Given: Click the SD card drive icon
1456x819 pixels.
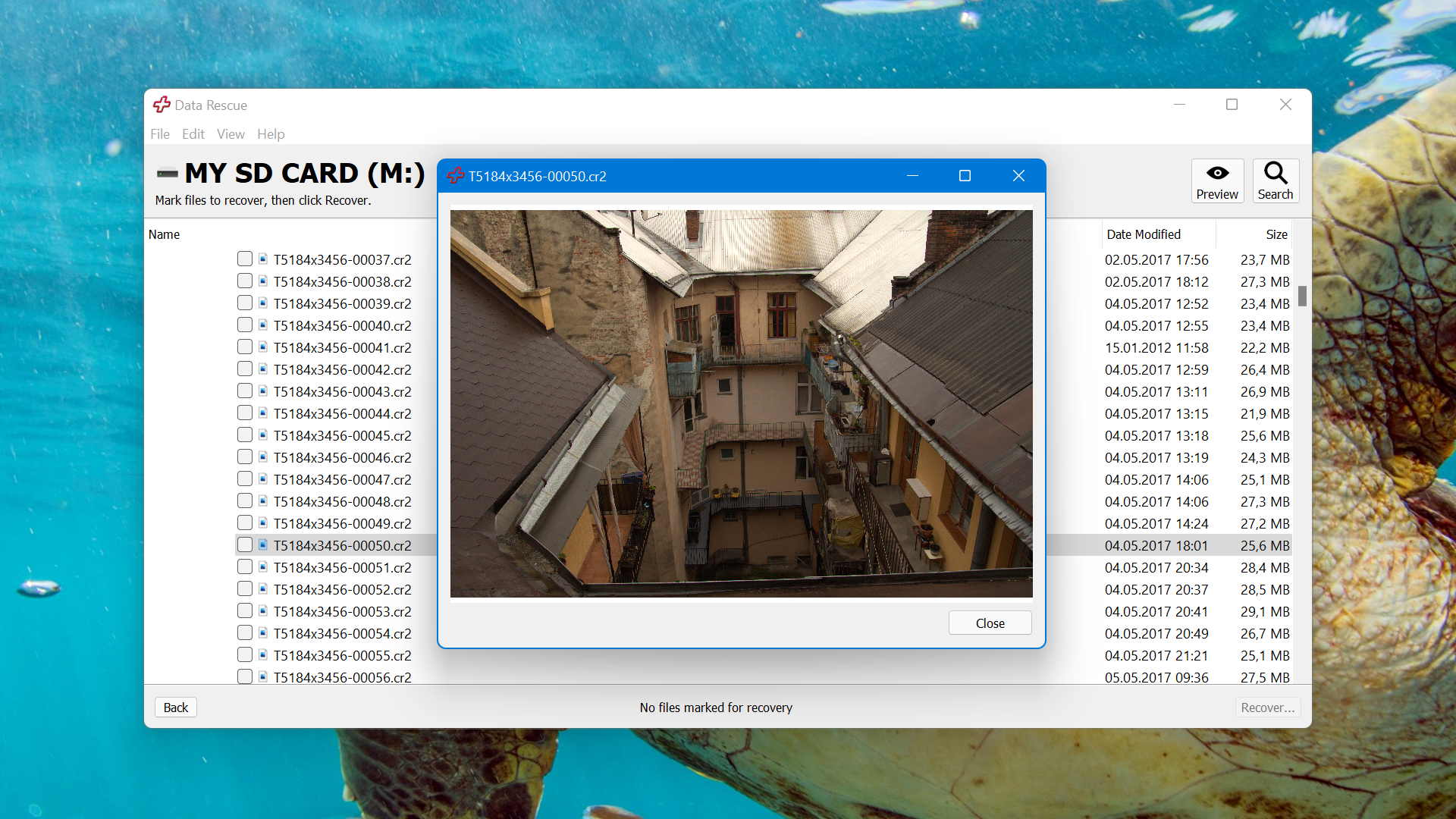Looking at the screenshot, I should tap(167, 174).
